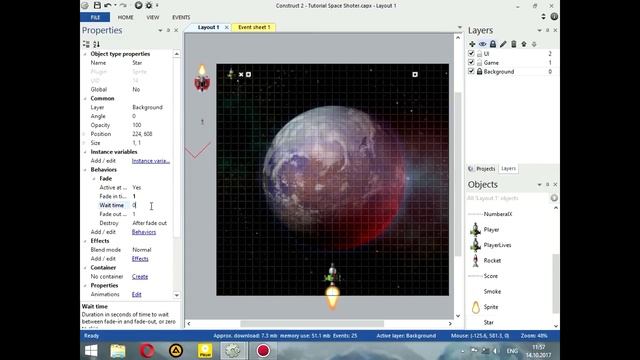The image size is (640, 360).
Task: Collapse the Container section
Action: (x=85, y=268)
